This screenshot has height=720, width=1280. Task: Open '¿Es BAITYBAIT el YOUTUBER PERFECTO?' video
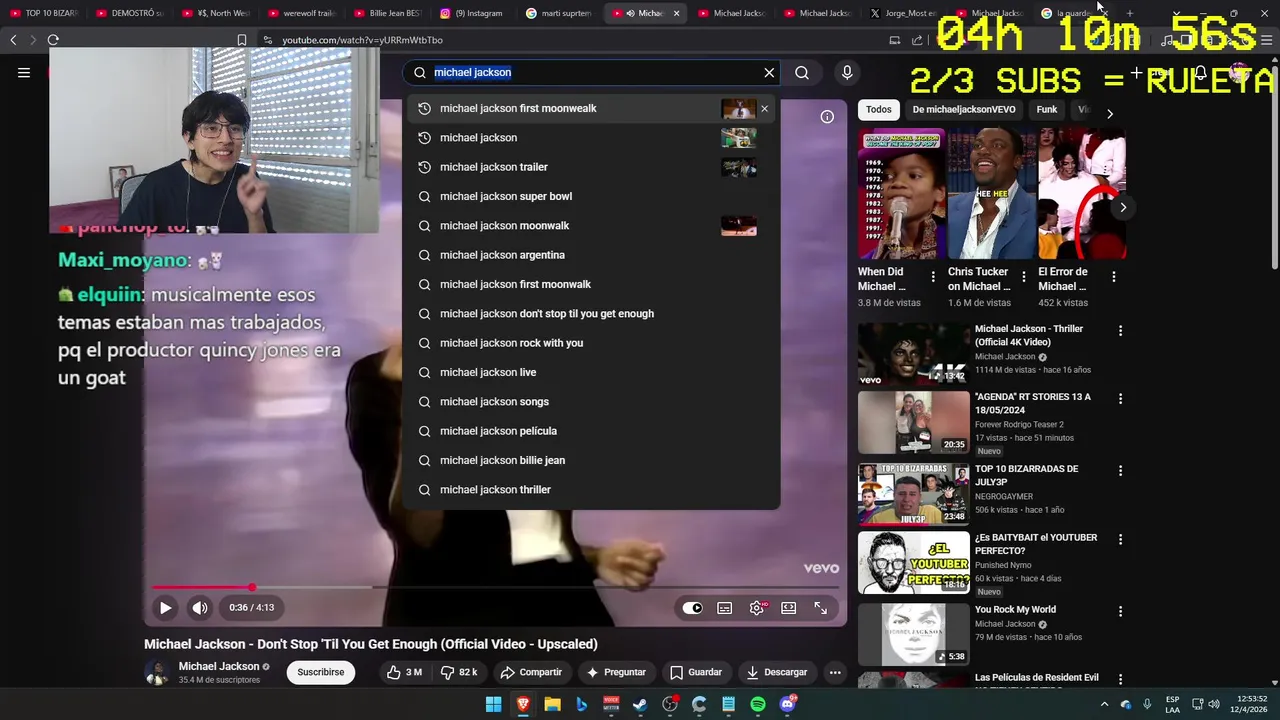pyautogui.click(x=913, y=563)
